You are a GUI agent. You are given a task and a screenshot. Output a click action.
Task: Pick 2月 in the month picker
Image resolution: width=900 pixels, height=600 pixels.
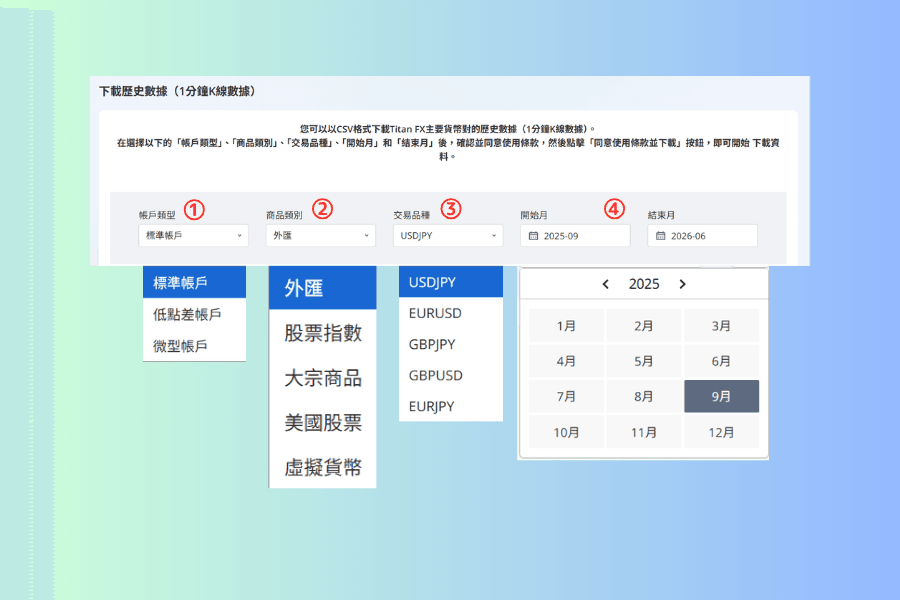[644, 326]
